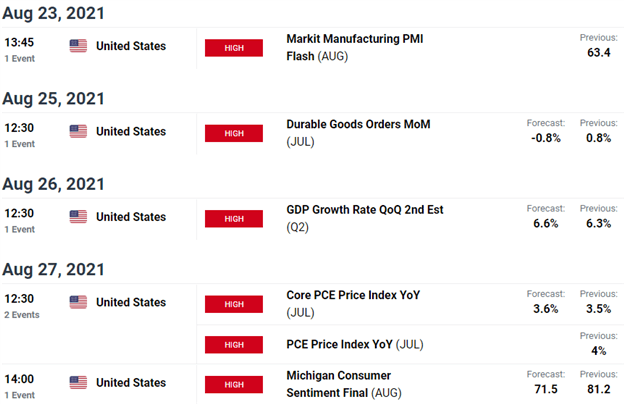
Task: Click HIGH badge for Durable Goods Orders
Action: [x=233, y=132]
